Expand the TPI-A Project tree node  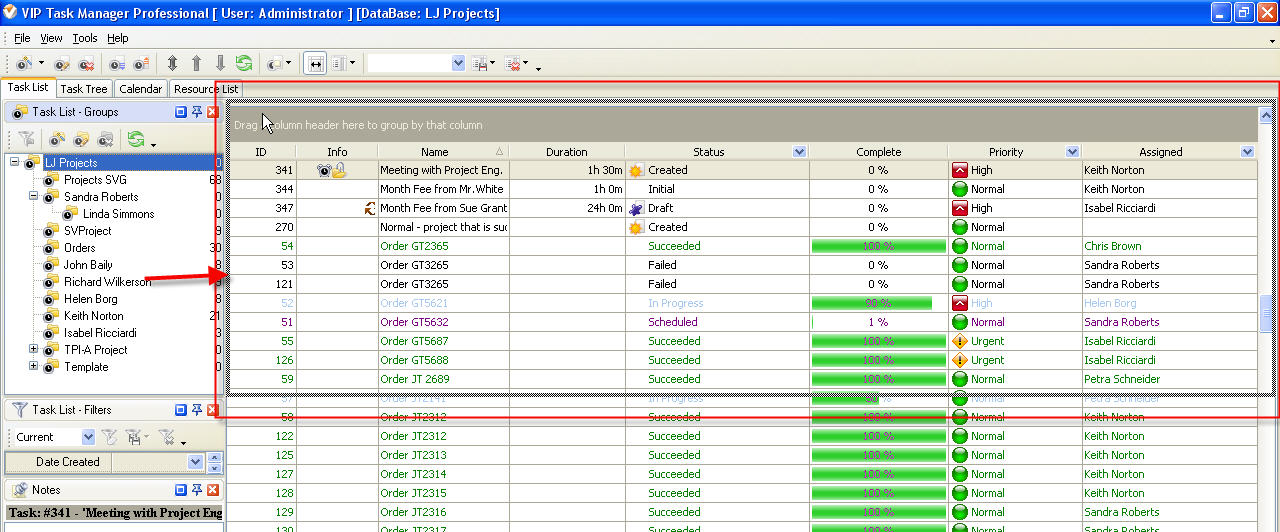(x=34, y=350)
